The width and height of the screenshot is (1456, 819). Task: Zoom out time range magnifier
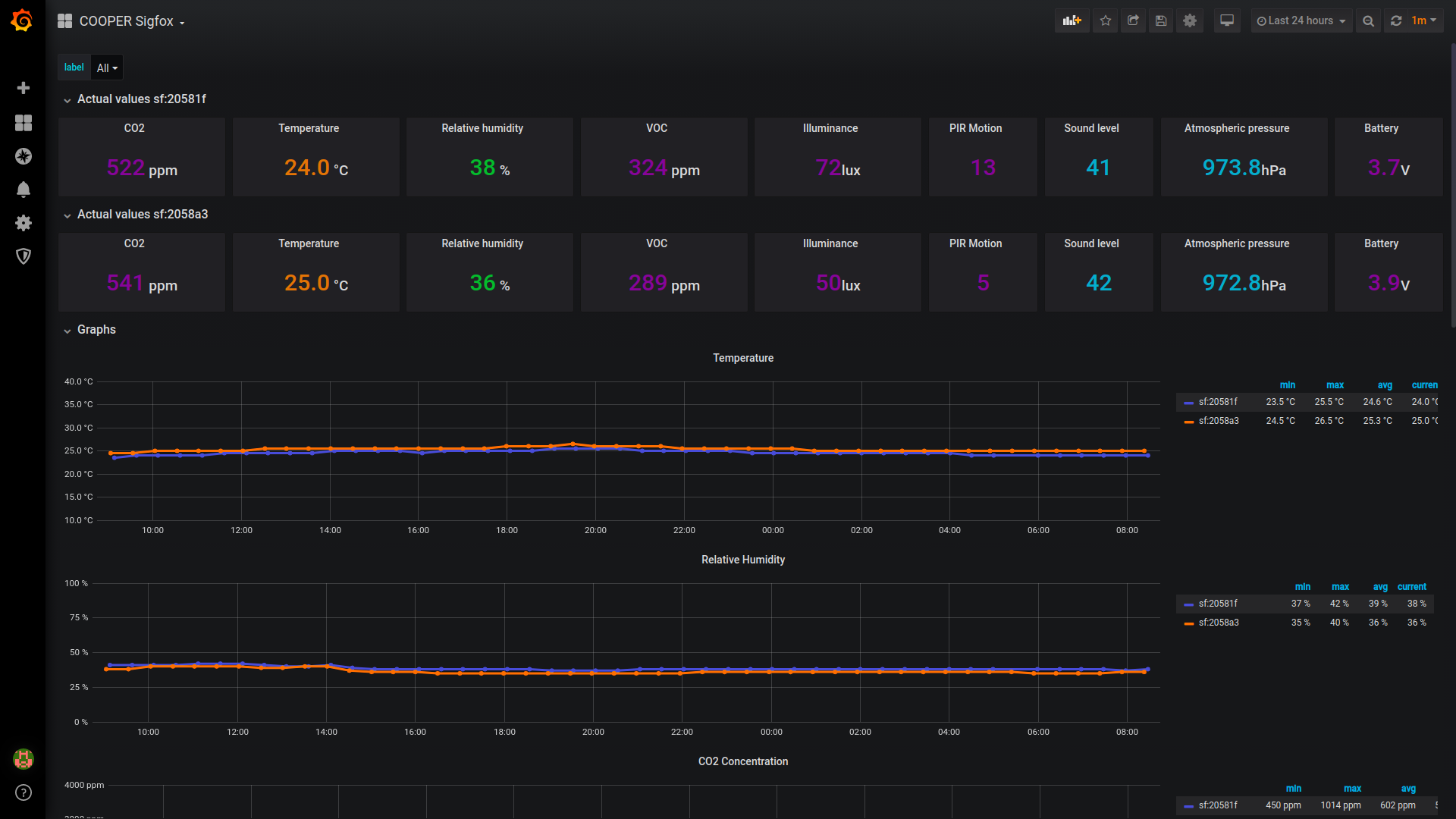point(1368,21)
